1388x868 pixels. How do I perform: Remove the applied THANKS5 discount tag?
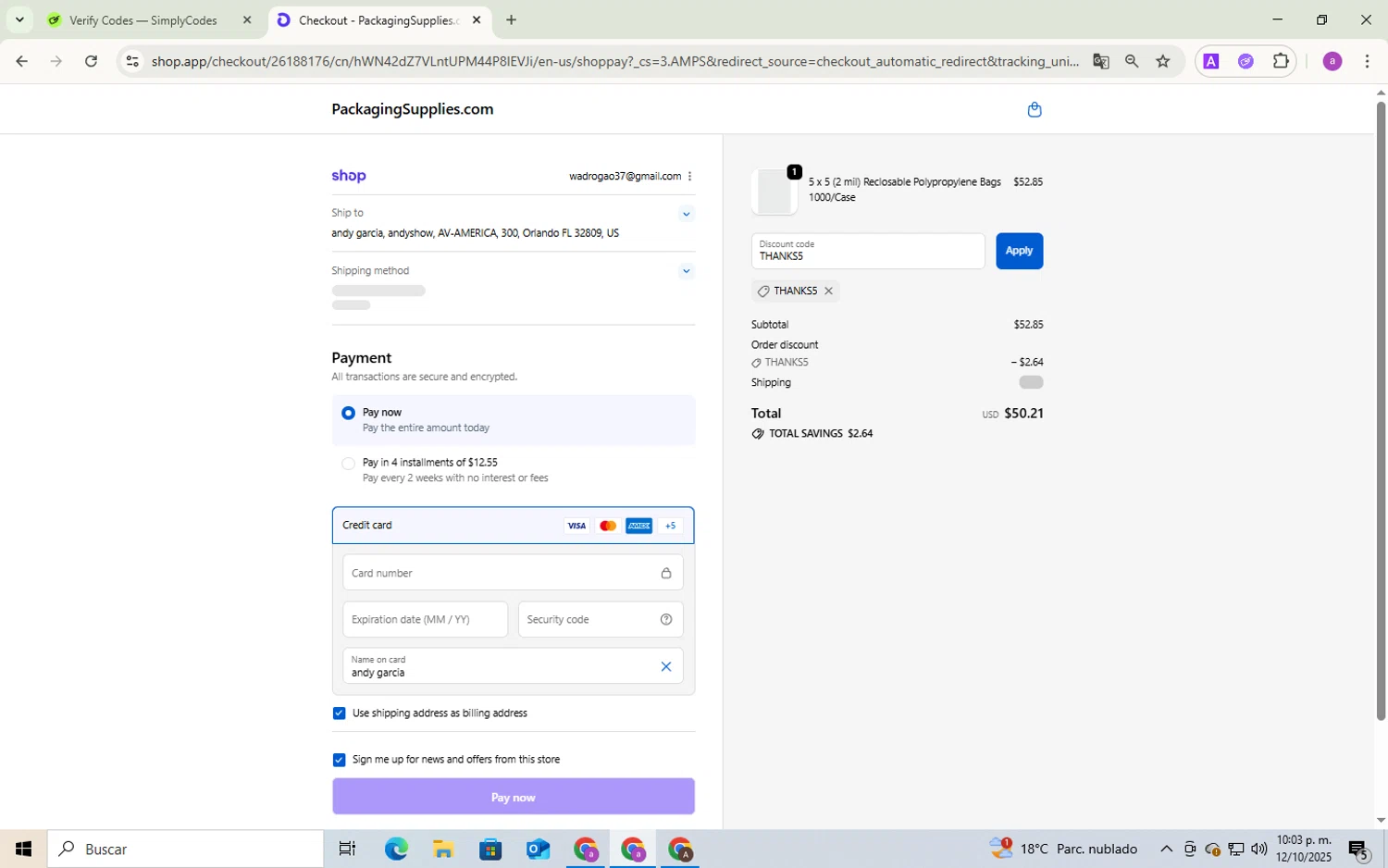click(828, 291)
